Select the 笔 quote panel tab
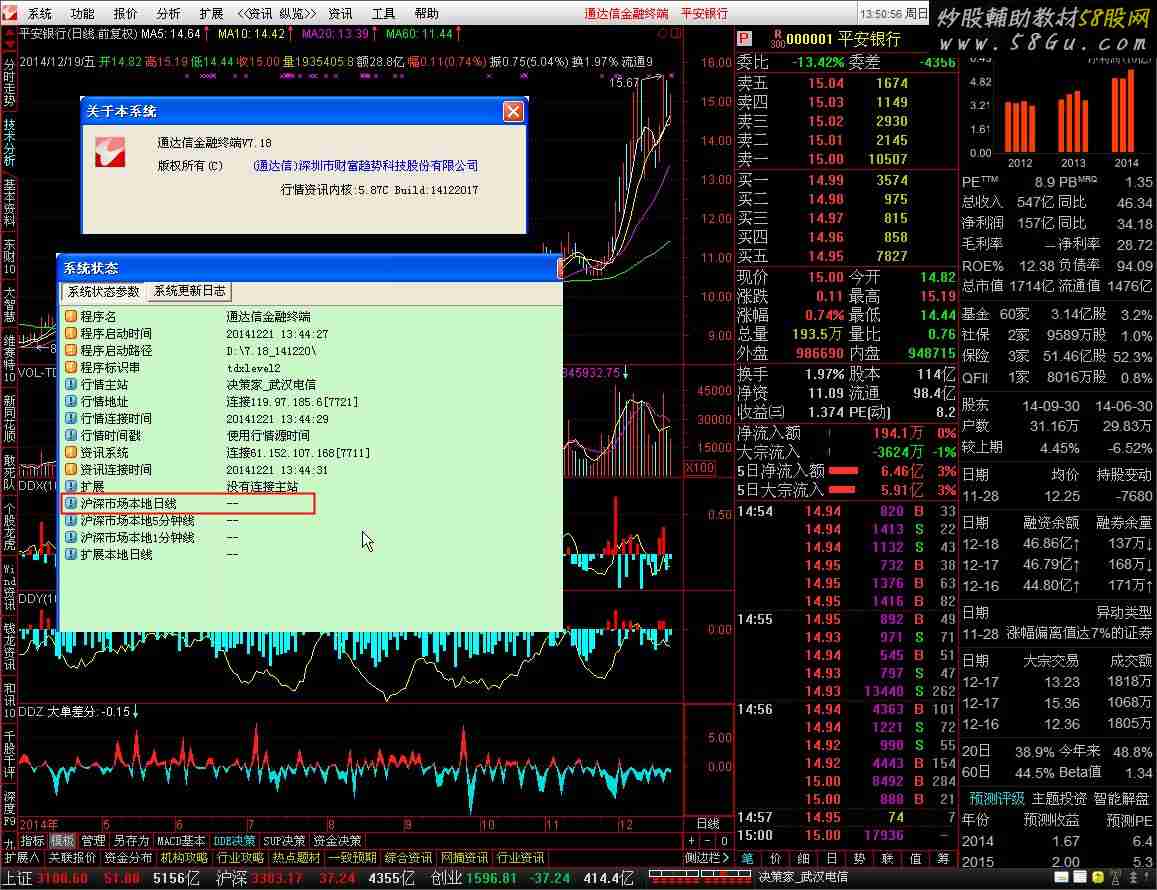Viewport: 1157px width, 890px height. [747, 858]
